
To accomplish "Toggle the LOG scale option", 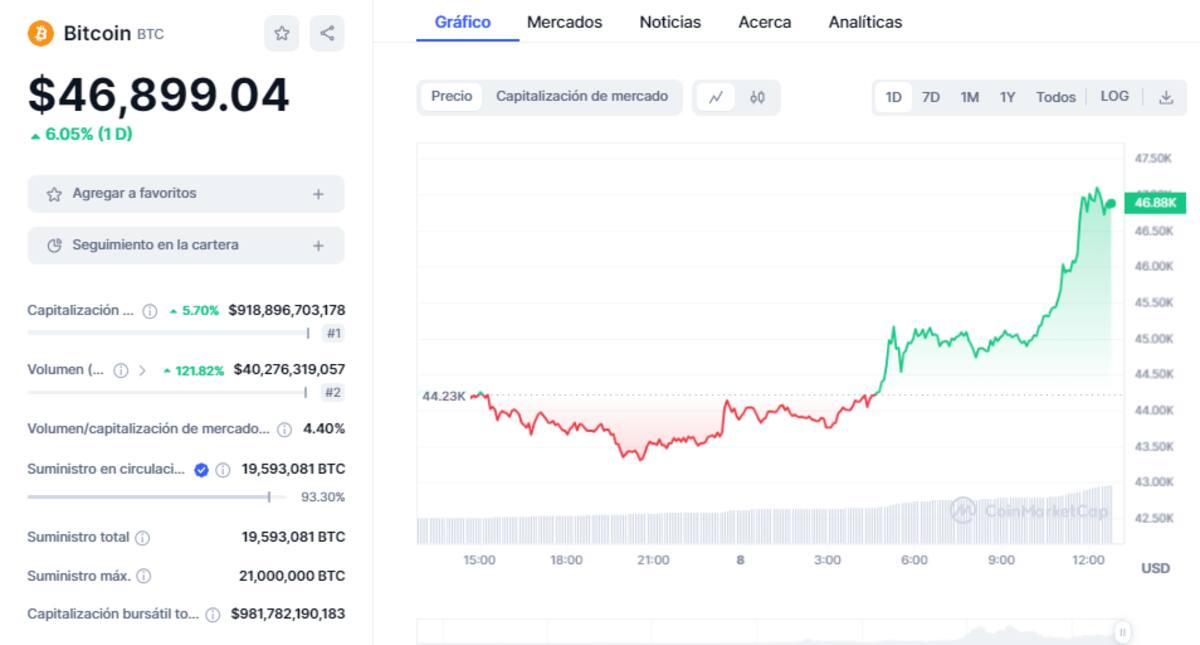I will click(1114, 97).
